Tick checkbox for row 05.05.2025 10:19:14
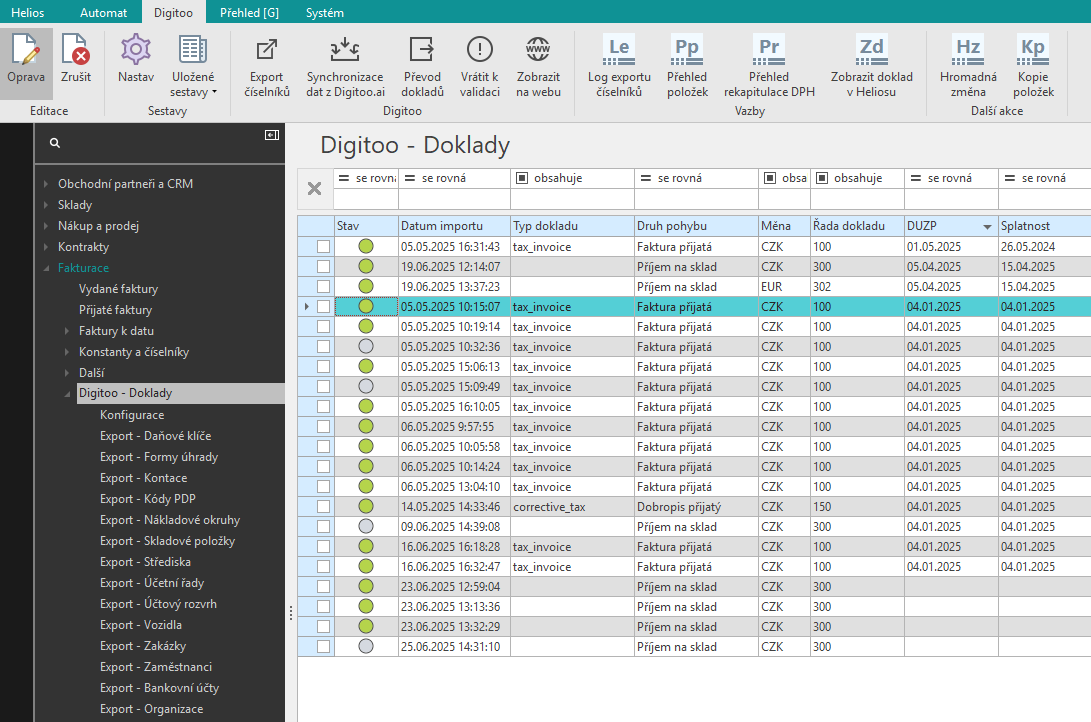1091x722 pixels. click(x=324, y=326)
